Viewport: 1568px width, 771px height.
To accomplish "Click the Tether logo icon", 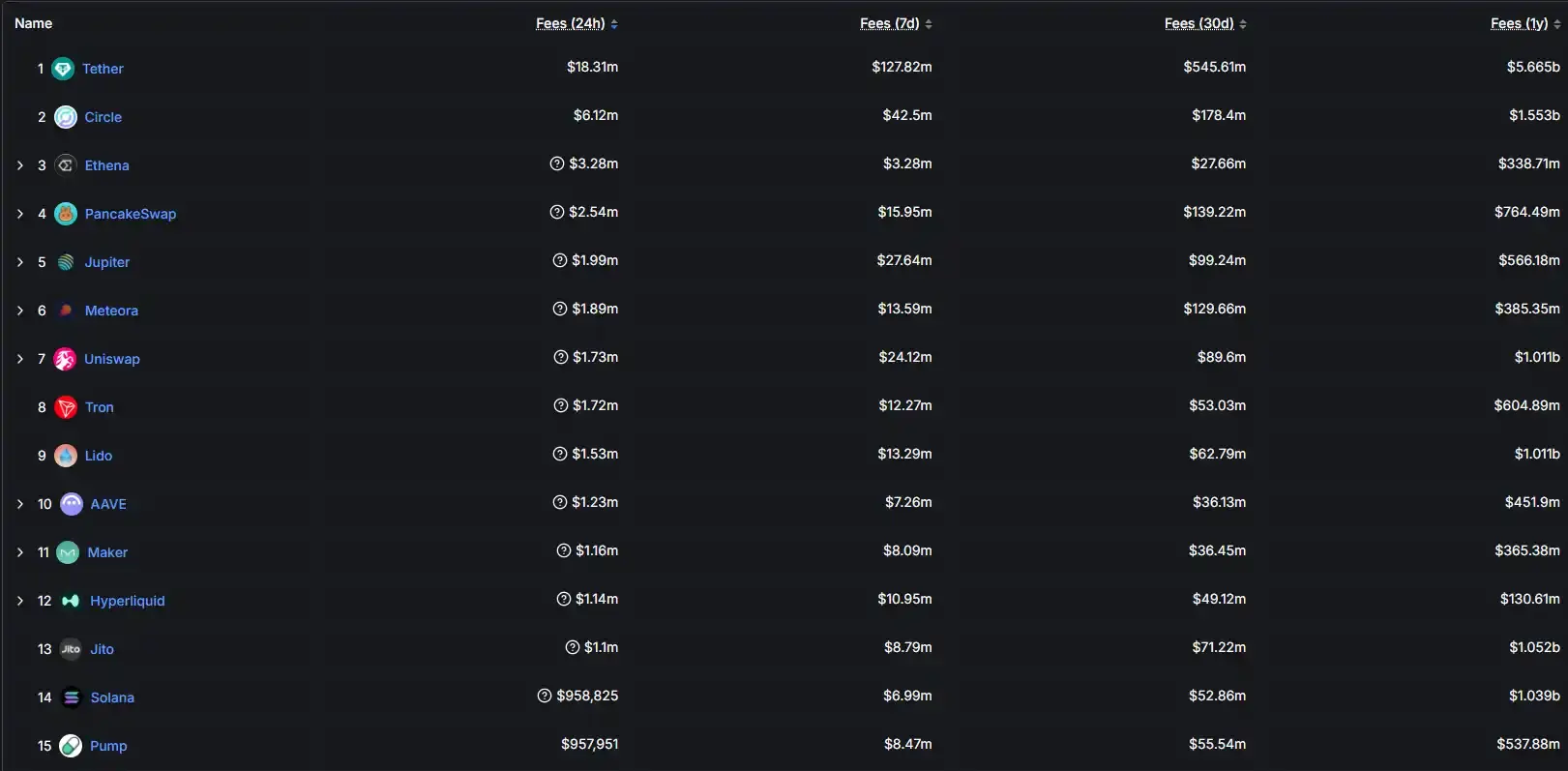I will pyautogui.click(x=63, y=69).
